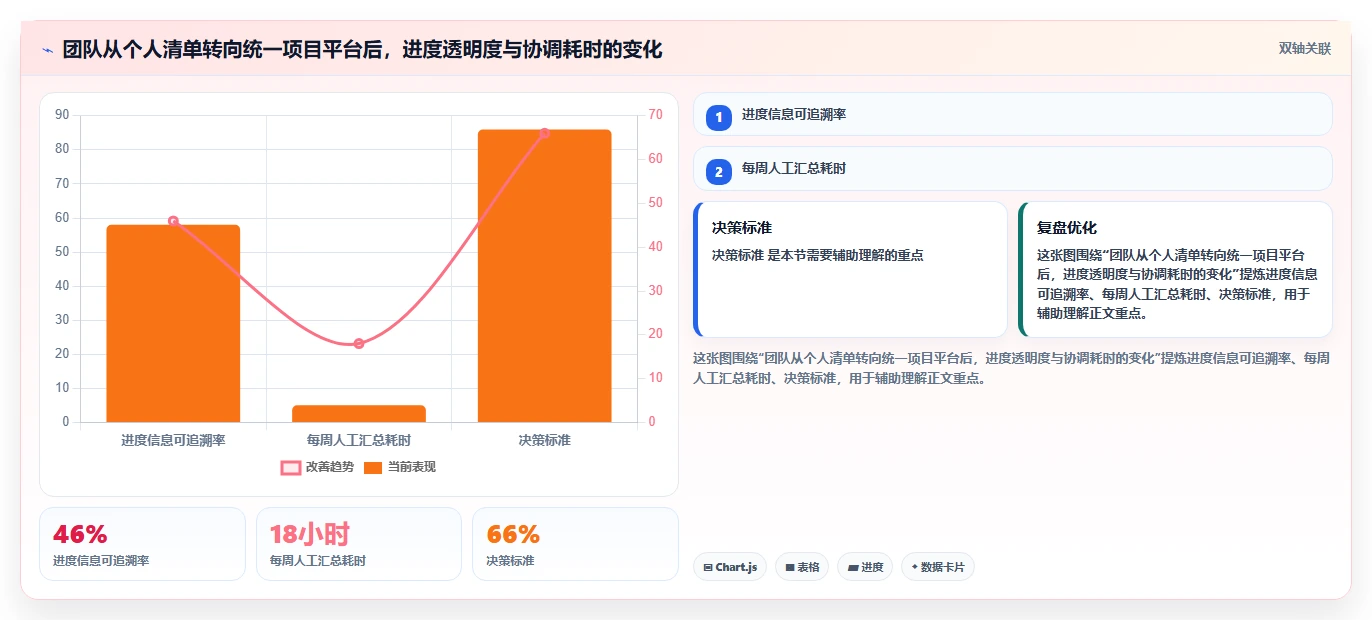Click the left axis value 90
1372x620 pixels.
tap(62, 115)
